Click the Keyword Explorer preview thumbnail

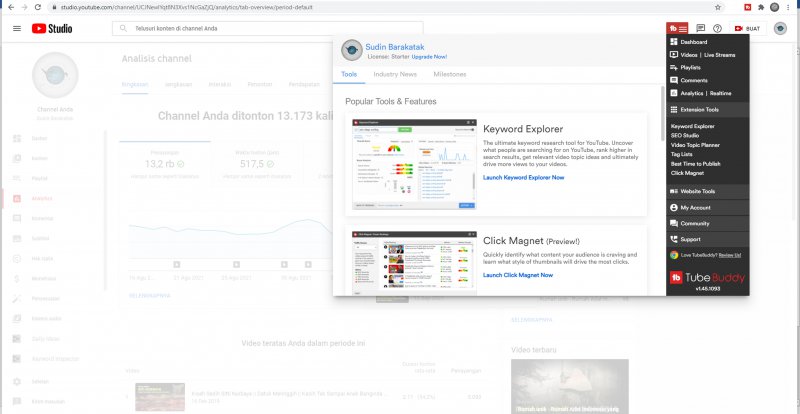click(414, 164)
